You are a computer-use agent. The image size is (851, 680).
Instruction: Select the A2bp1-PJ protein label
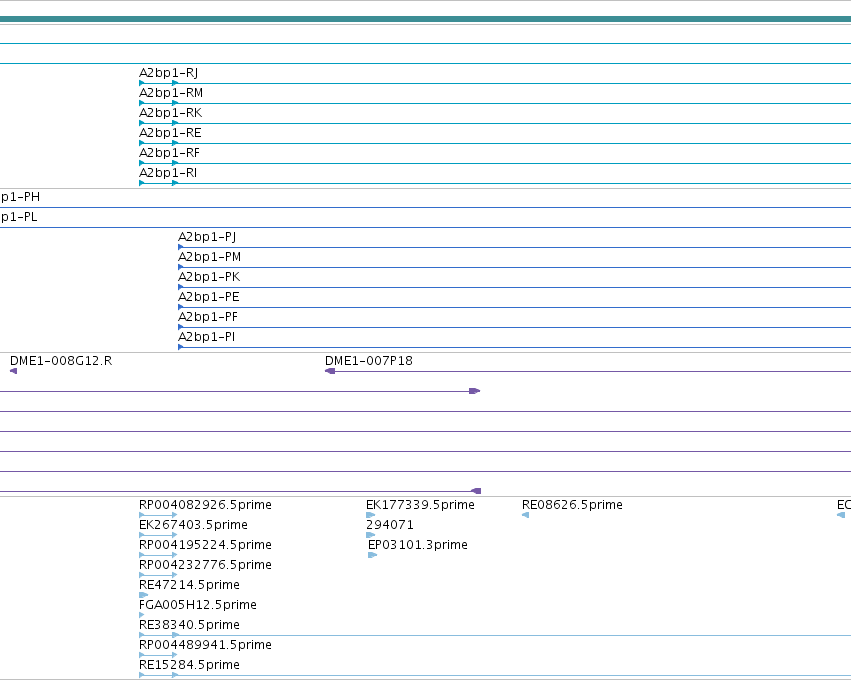207,237
